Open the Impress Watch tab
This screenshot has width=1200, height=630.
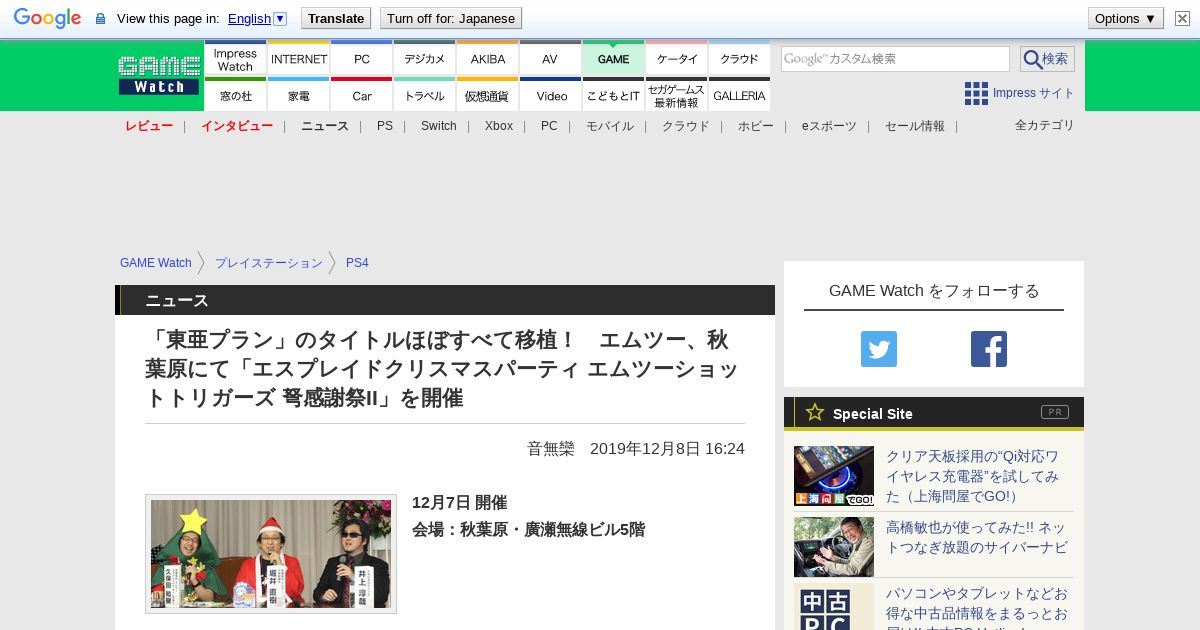(235, 59)
